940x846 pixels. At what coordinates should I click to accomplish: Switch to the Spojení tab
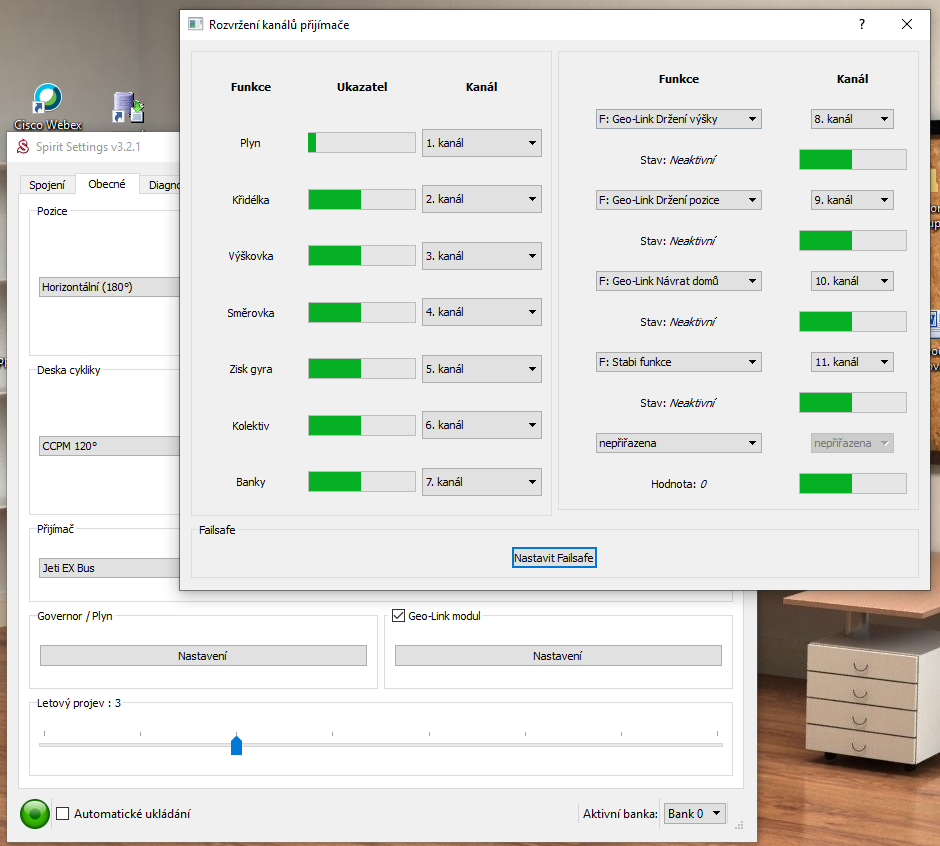(x=47, y=185)
